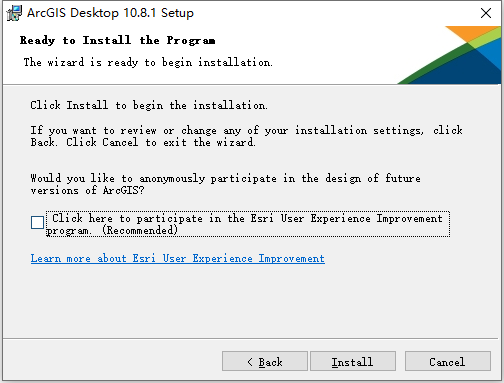Start installation with the Install button
This screenshot has height=383, width=504.
click(353, 361)
